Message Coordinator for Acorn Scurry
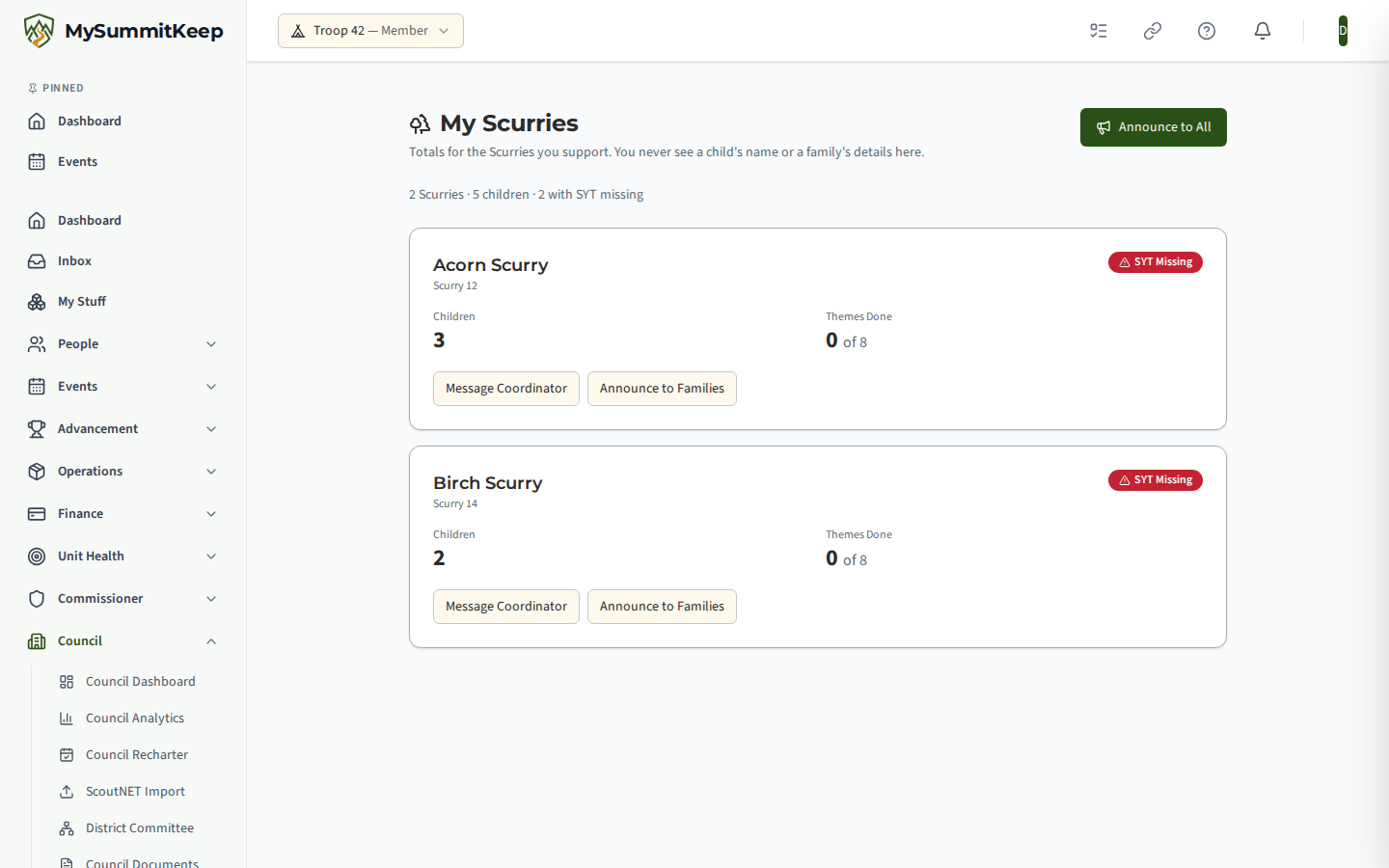The image size is (1389, 868). [506, 389]
